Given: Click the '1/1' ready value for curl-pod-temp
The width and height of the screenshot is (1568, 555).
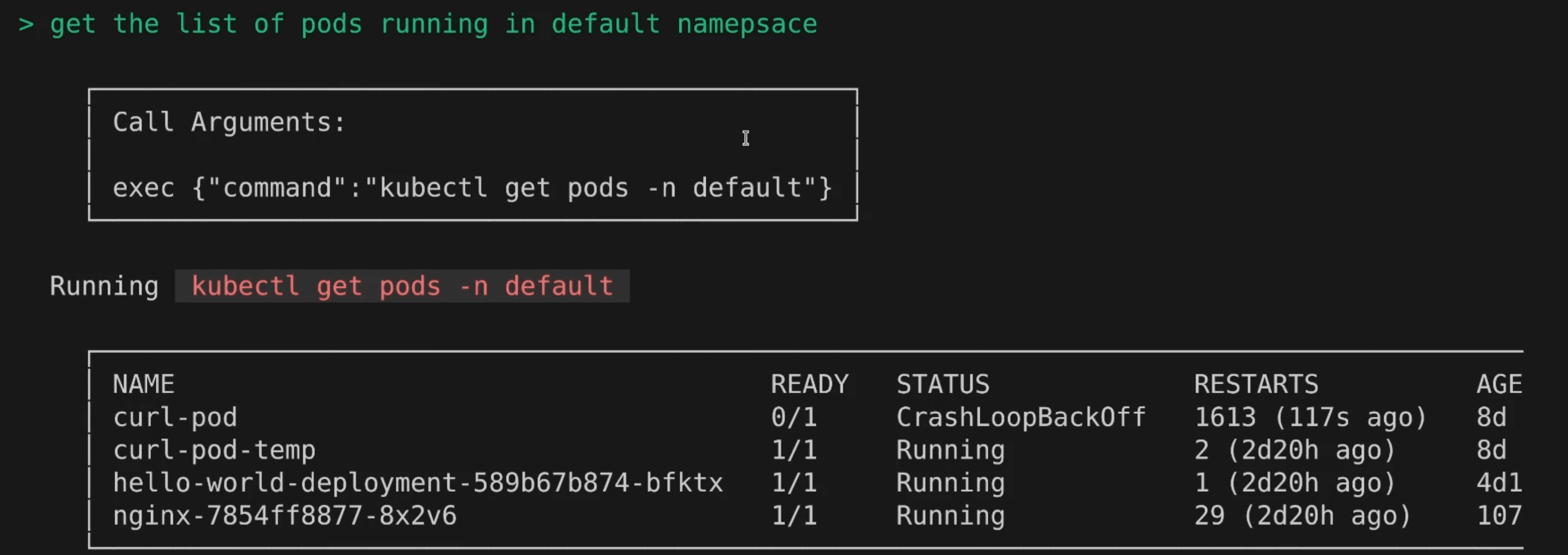Looking at the screenshot, I should point(794,450).
